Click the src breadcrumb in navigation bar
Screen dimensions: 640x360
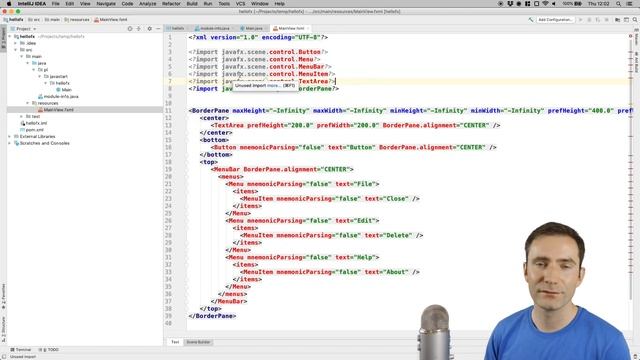(34, 20)
